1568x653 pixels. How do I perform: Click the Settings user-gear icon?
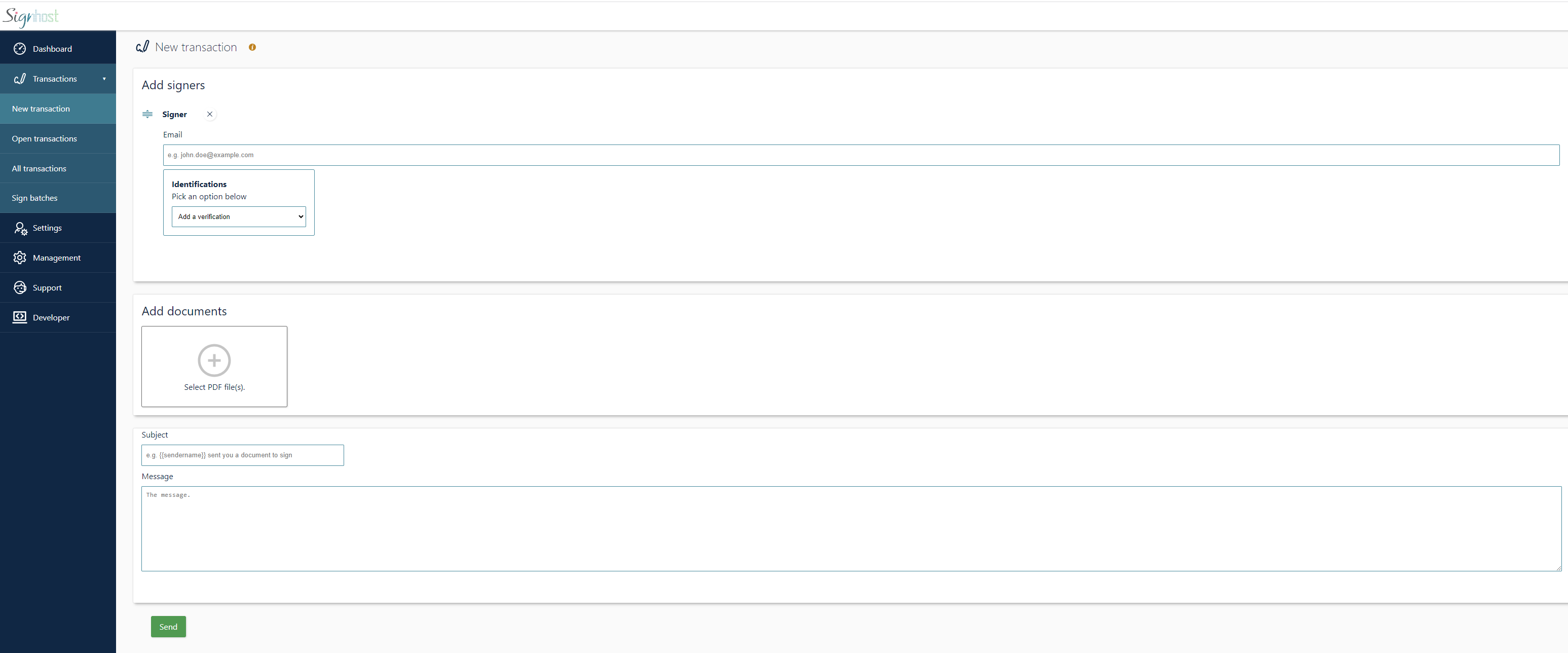point(20,228)
